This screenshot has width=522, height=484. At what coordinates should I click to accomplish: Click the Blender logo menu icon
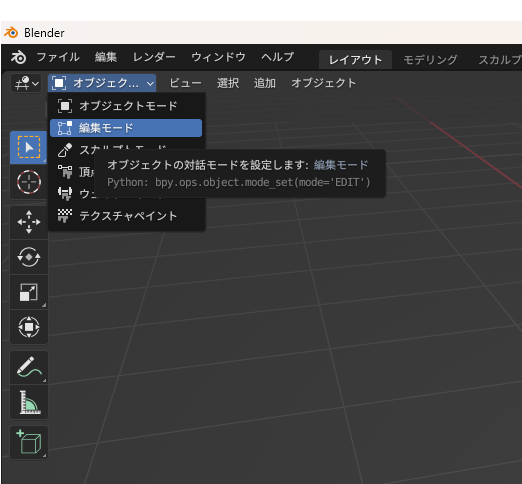18,57
